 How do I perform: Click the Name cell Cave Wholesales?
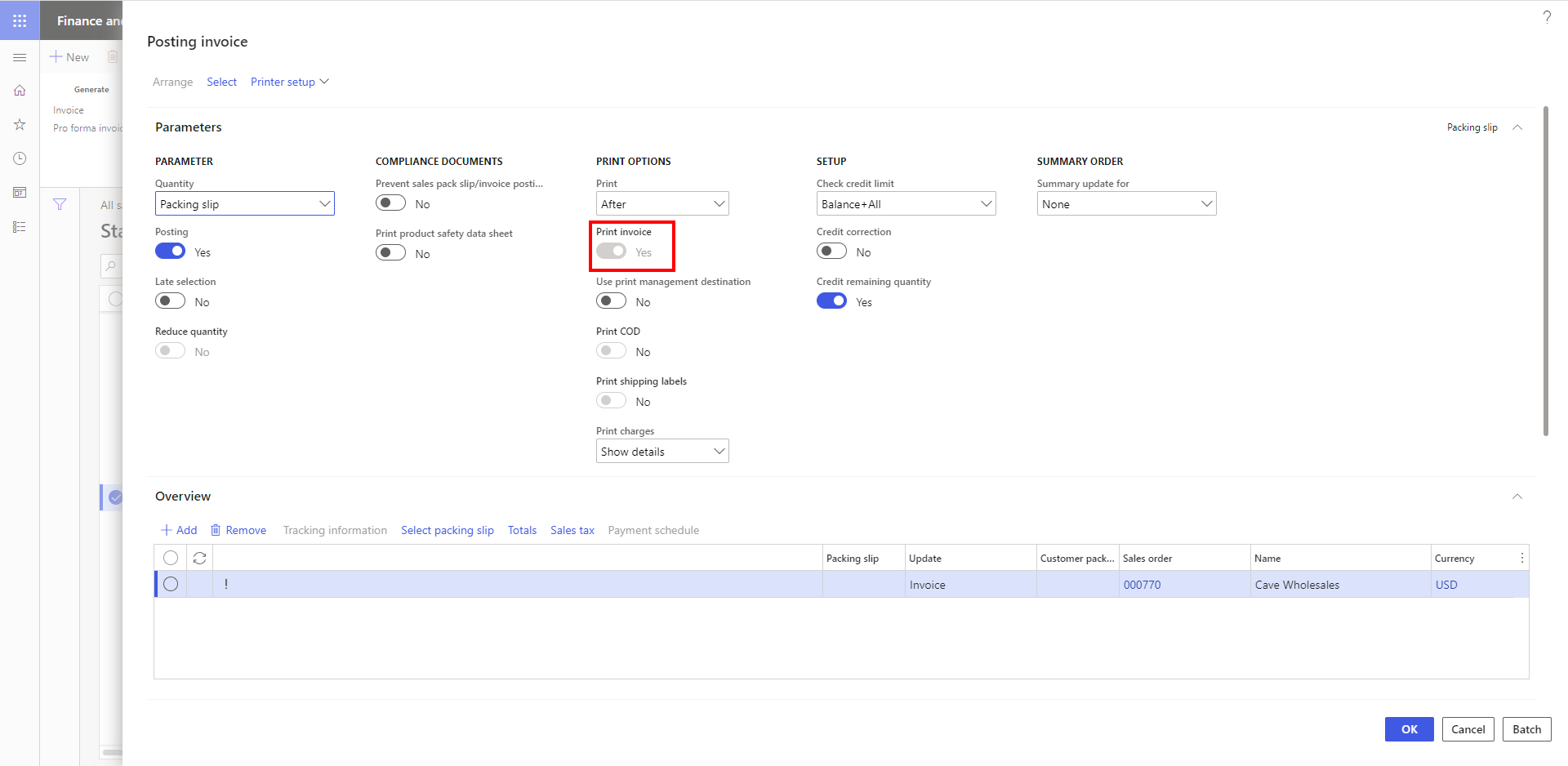[1340, 585]
